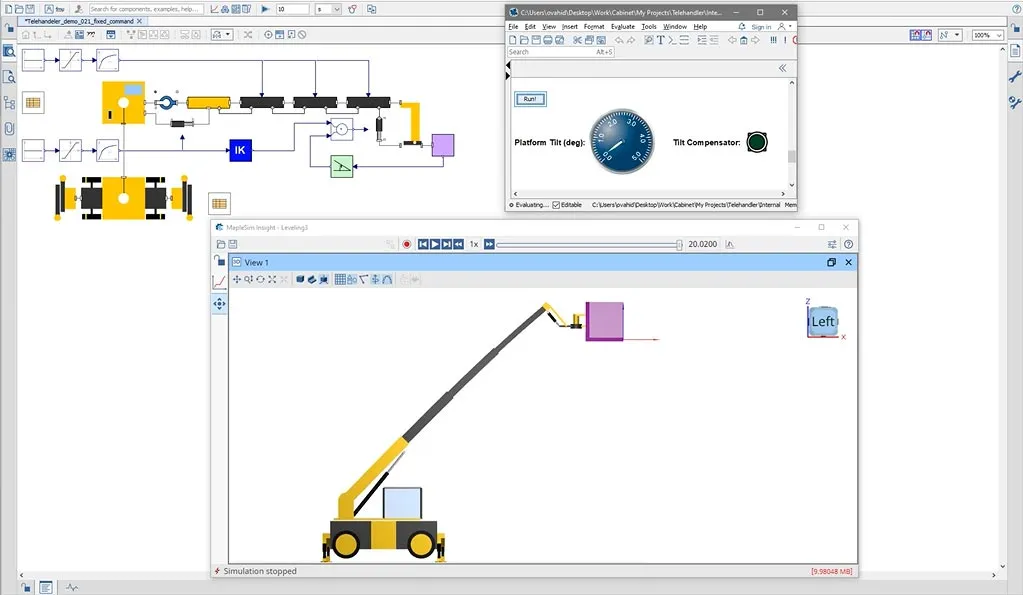
Task: Select the Save icon in MapleSim's toolbar
Action: point(30,8)
